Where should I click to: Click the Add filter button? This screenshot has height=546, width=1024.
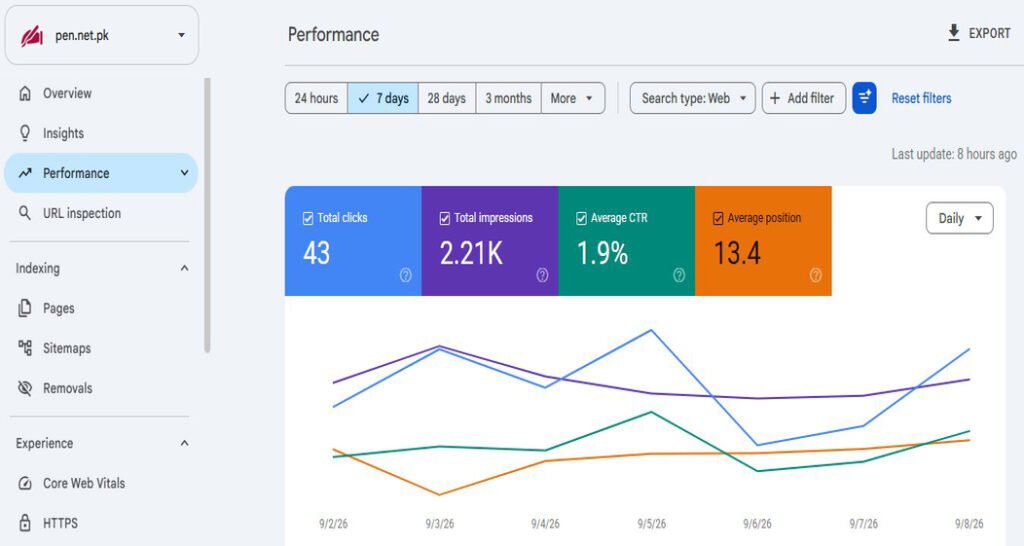point(803,98)
